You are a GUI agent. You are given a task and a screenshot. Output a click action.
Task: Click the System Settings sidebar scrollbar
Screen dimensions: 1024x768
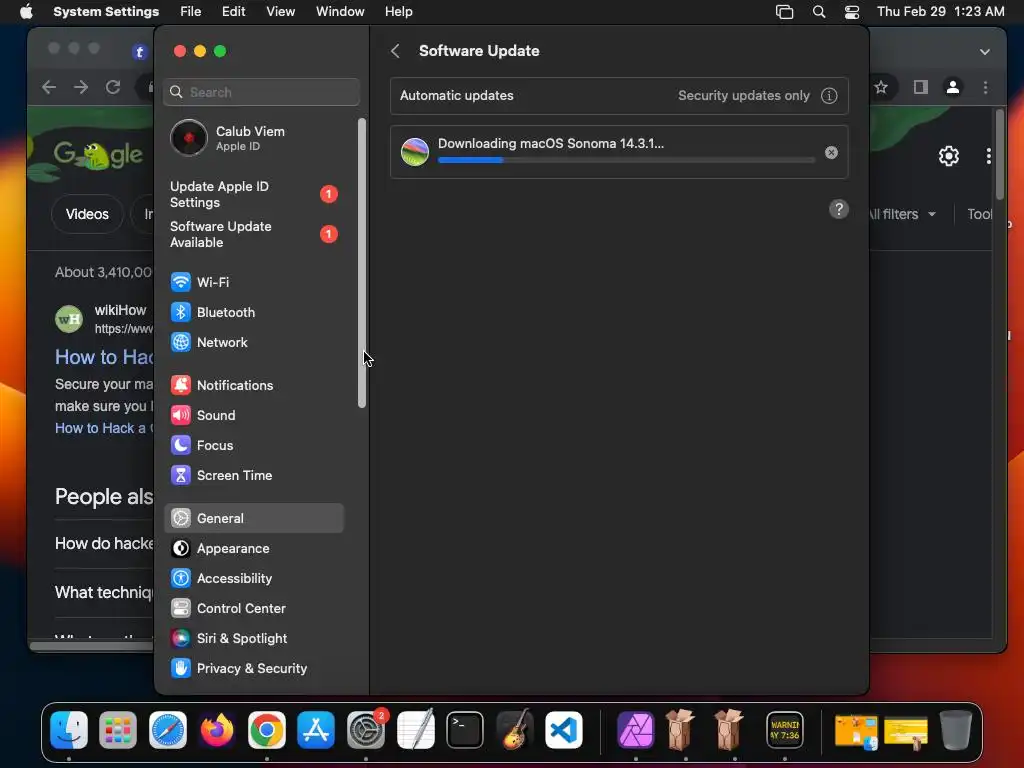click(x=362, y=263)
